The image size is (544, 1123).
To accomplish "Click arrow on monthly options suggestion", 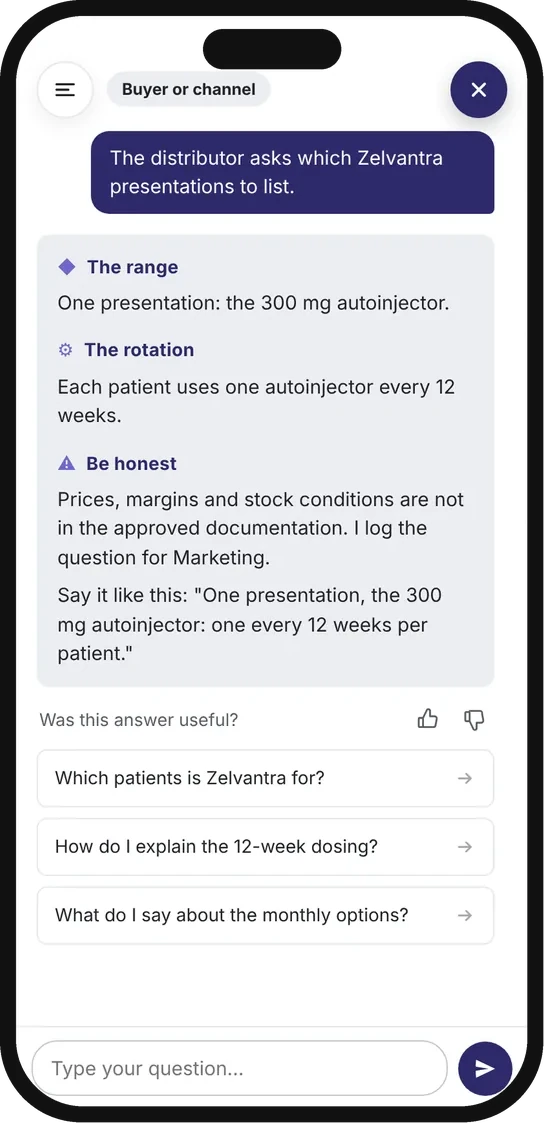I will click(465, 915).
